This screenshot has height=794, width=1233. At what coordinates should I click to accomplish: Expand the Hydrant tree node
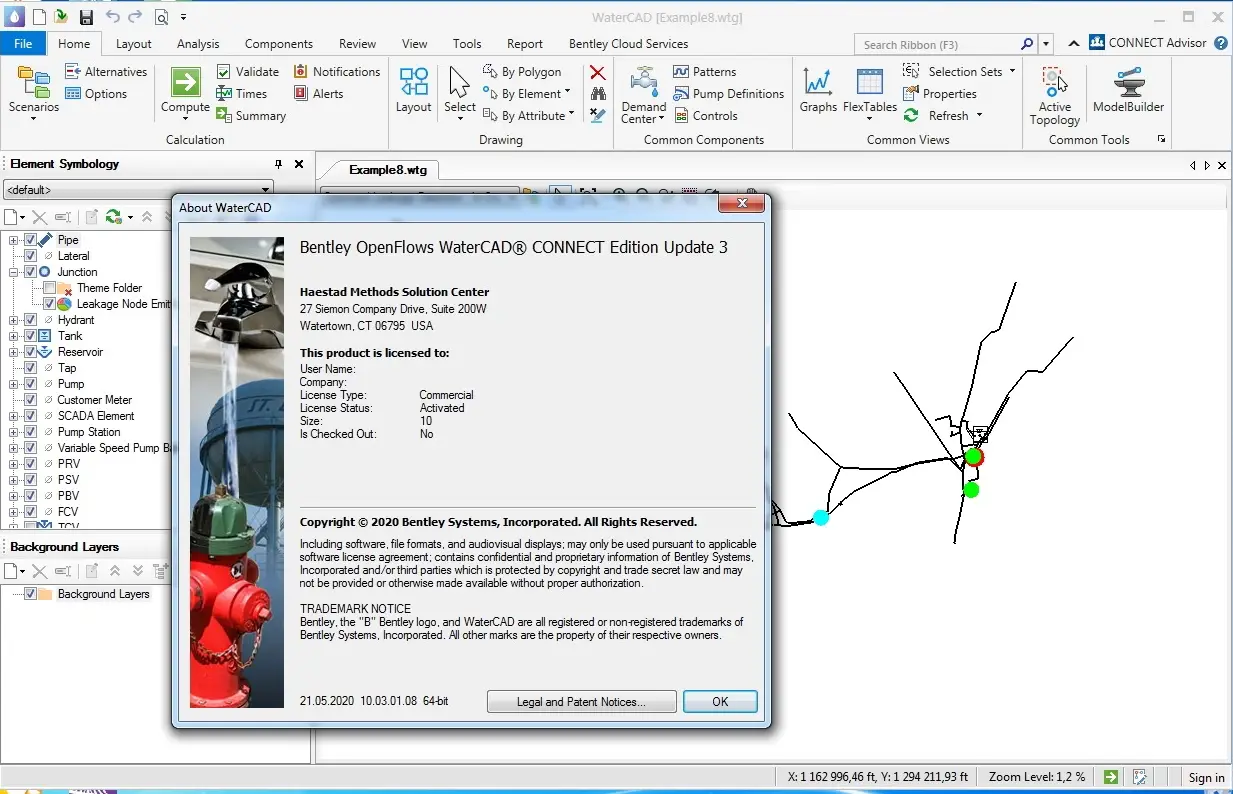point(14,320)
